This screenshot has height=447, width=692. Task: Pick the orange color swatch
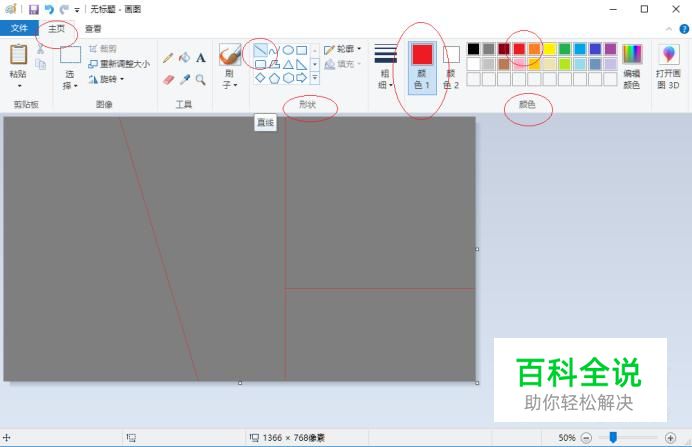point(534,49)
